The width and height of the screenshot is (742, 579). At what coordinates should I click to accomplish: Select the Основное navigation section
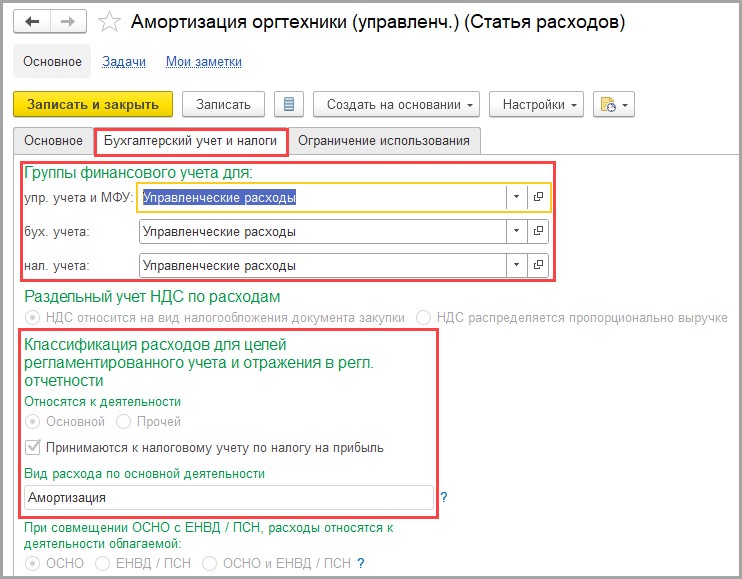(52, 61)
